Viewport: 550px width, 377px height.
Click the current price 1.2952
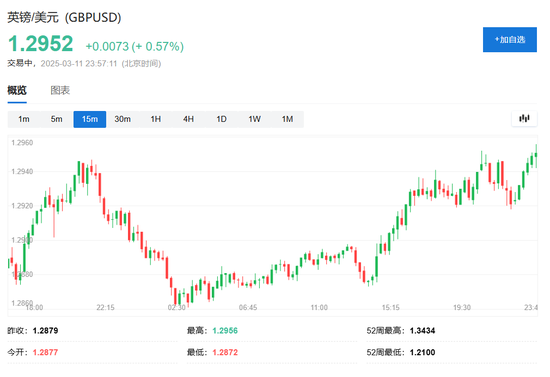point(41,44)
